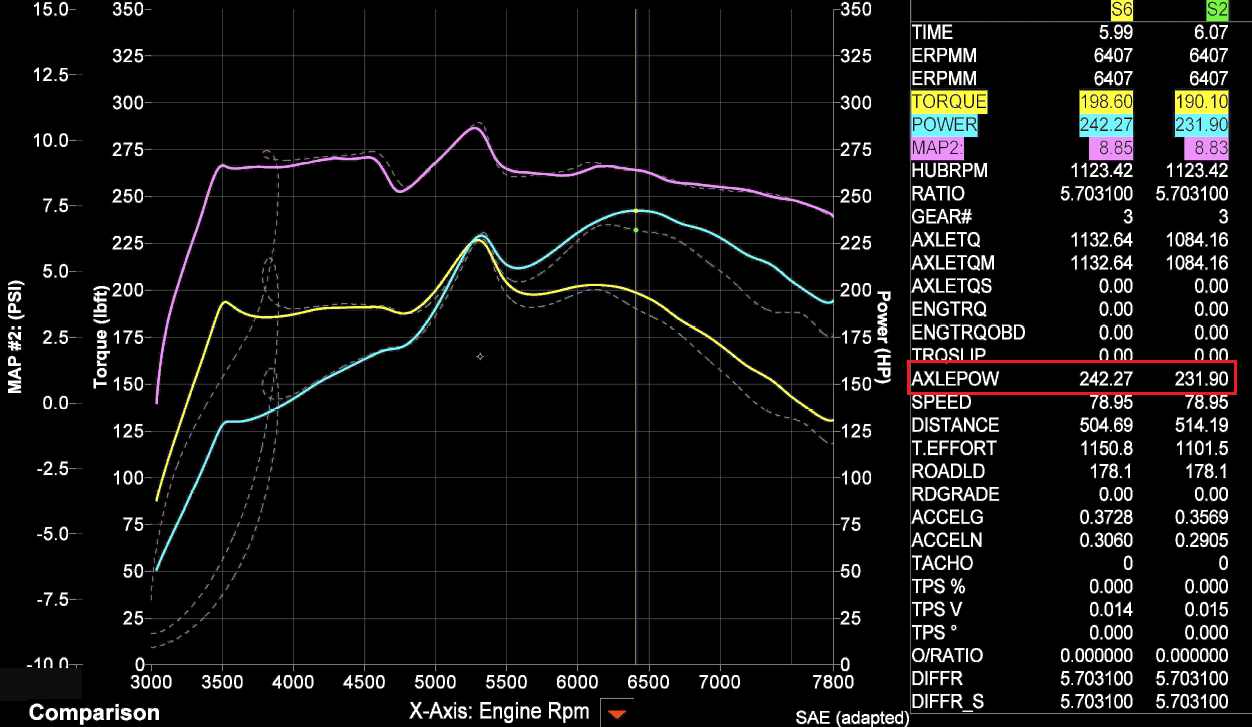Click the S6 TIME value 5.99
Image resolution: width=1252 pixels, height=727 pixels.
coord(1114,33)
